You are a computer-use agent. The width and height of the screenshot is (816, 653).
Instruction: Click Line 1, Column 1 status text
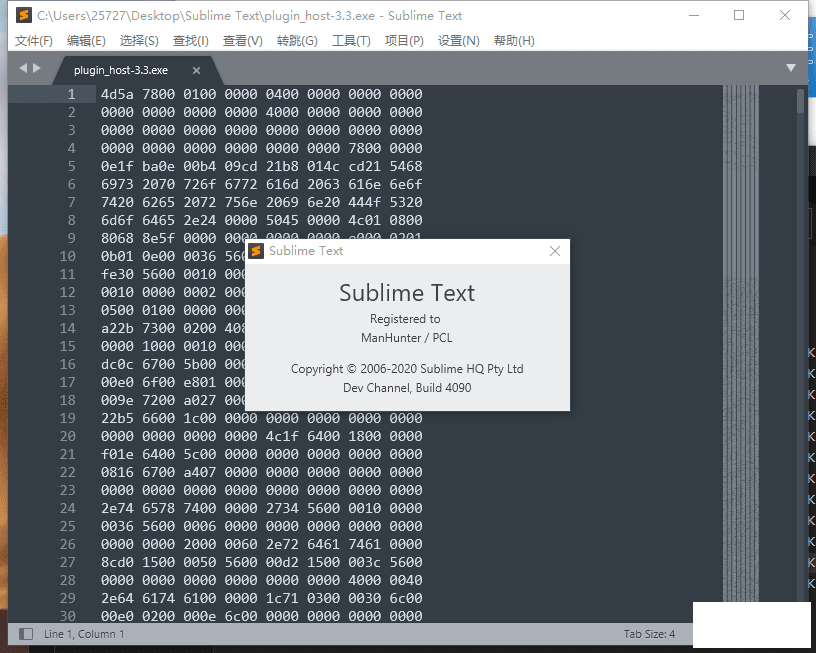click(84, 634)
